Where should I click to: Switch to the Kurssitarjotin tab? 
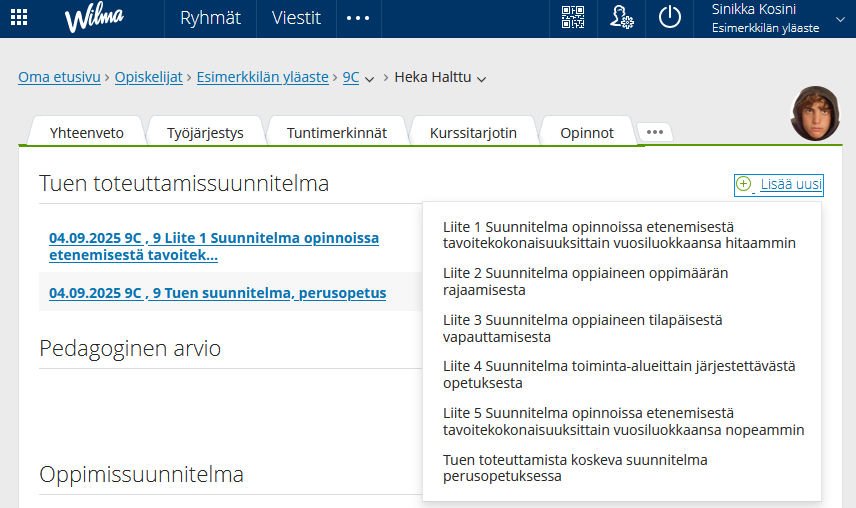[x=473, y=132]
